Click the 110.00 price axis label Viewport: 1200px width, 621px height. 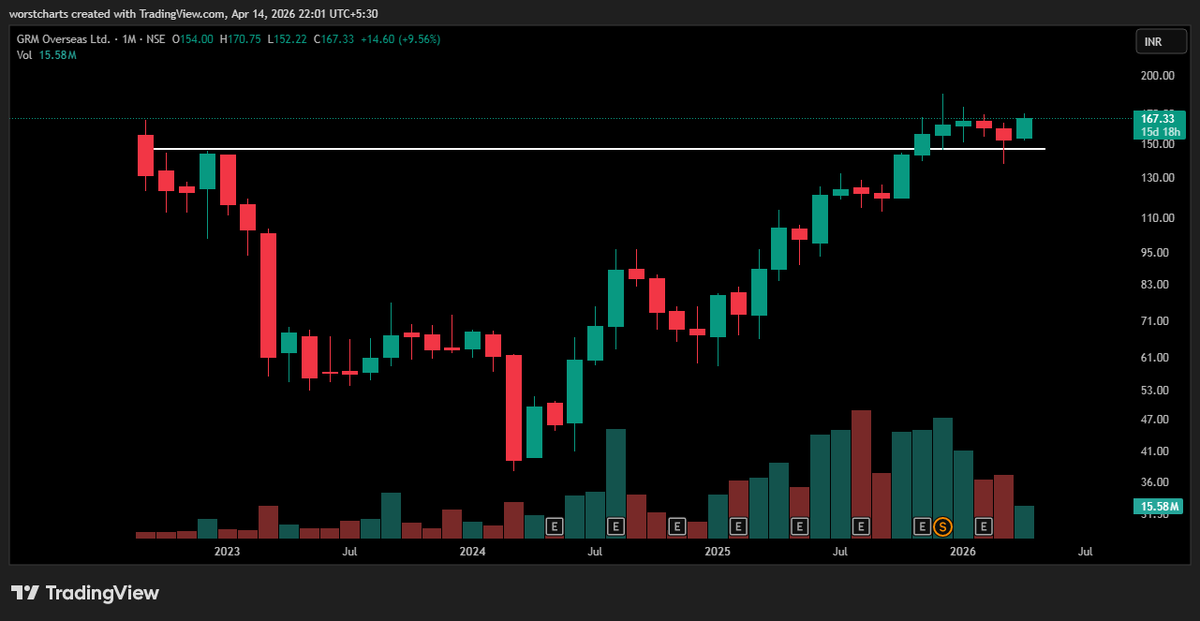(x=1157, y=218)
